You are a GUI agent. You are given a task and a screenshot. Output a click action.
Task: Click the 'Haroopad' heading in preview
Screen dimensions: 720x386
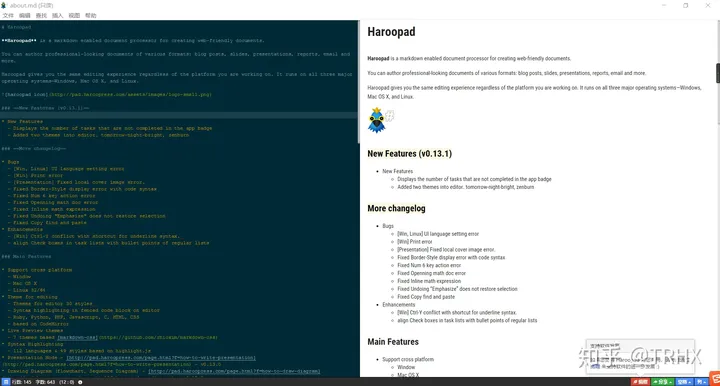click(x=391, y=32)
